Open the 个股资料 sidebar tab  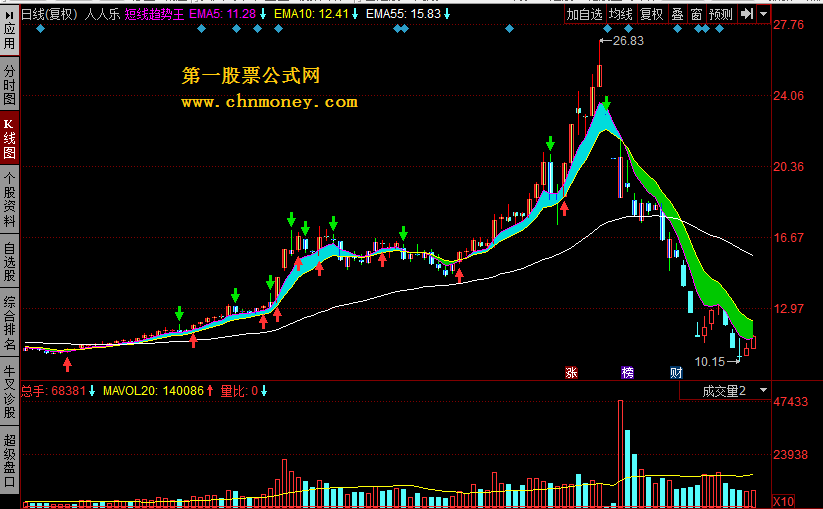coord(9,200)
